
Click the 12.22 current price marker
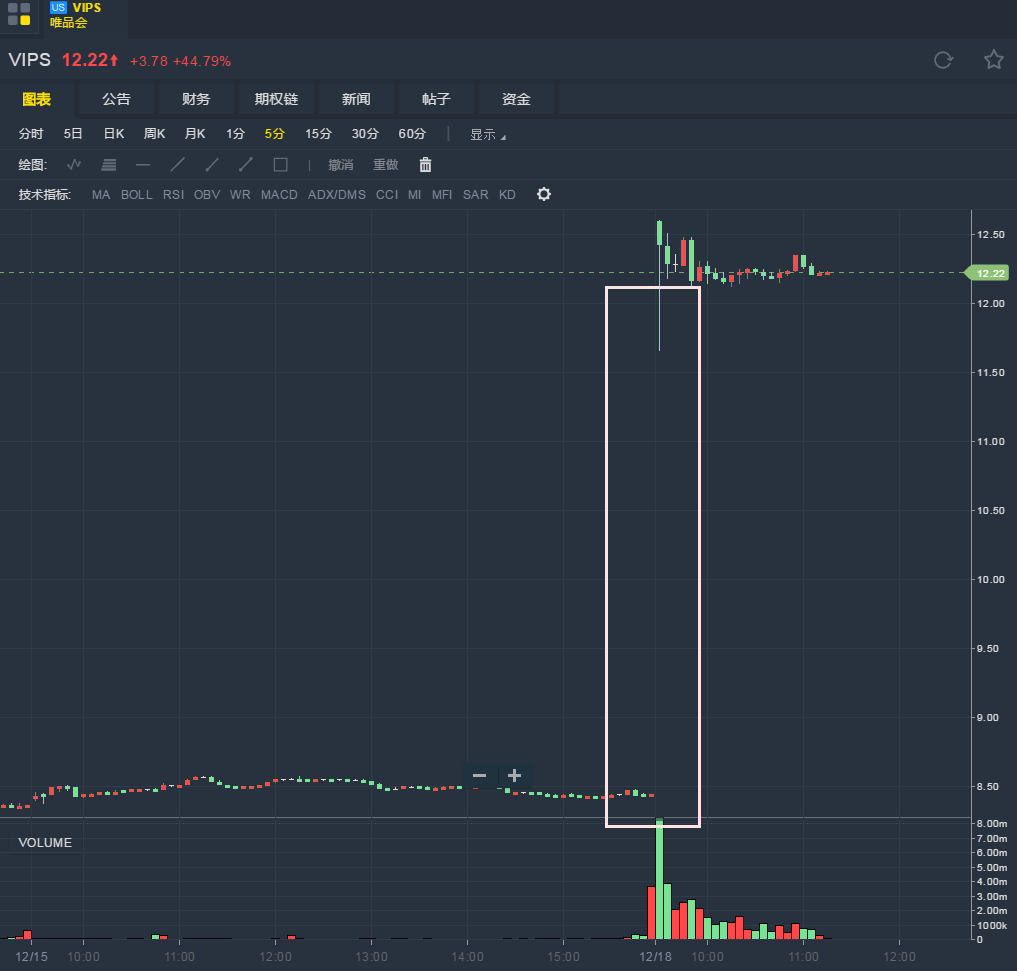pyautogui.click(x=988, y=272)
